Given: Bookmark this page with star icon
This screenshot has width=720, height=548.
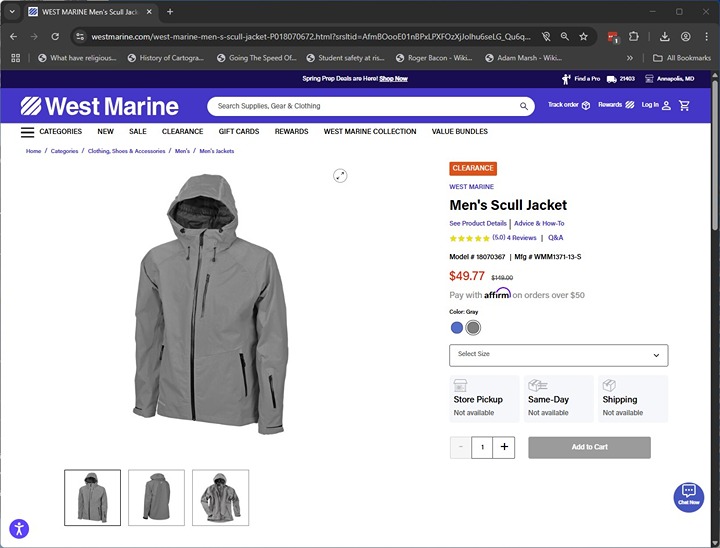Looking at the screenshot, I should (583, 36).
